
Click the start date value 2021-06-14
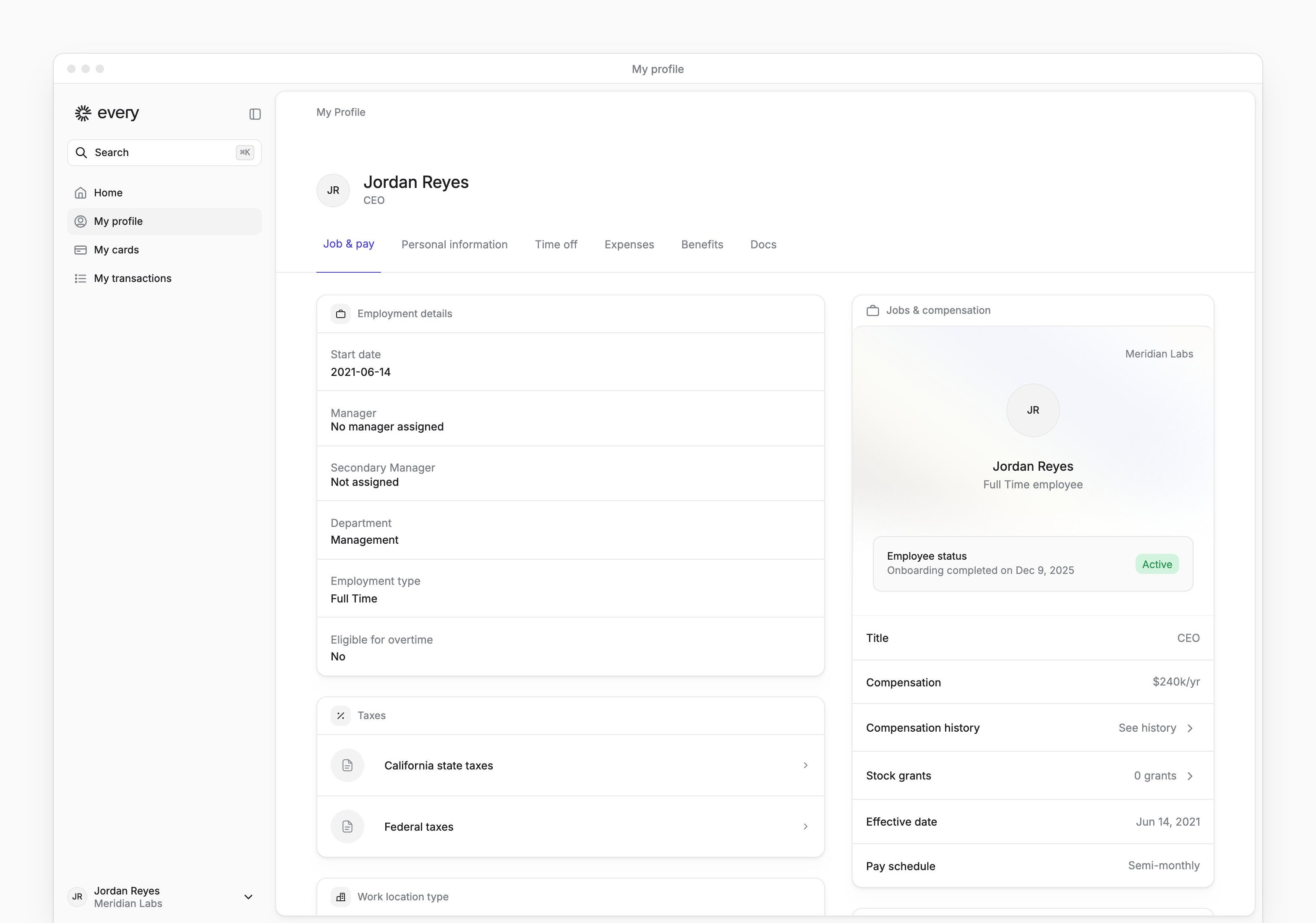[x=360, y=373]
